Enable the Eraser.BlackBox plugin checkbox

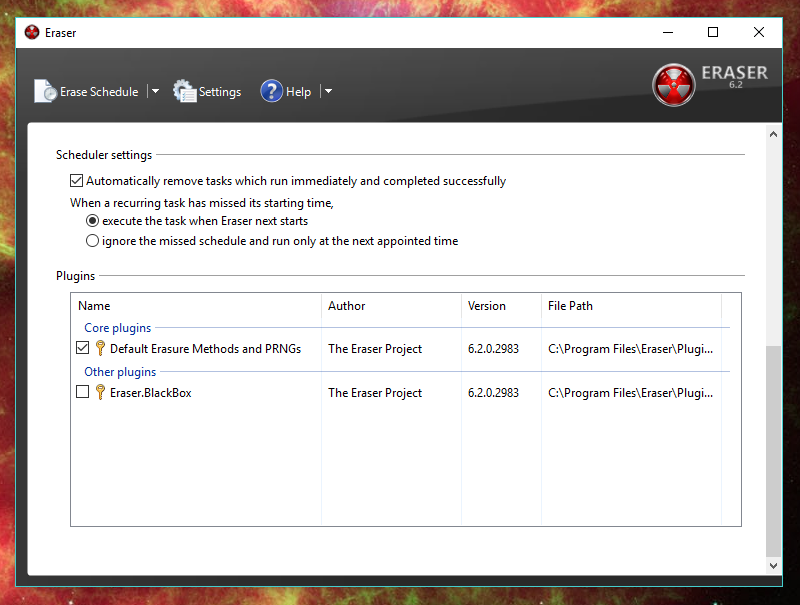click(82, 392)
